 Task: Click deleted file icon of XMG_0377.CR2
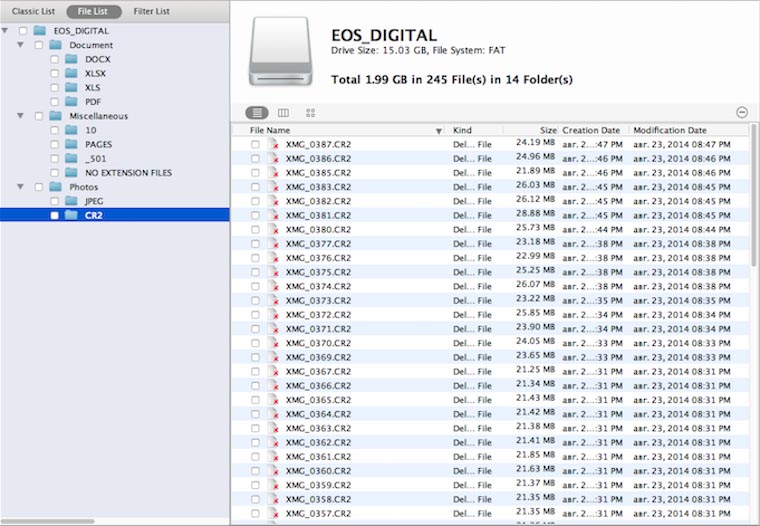pos(274,244)
